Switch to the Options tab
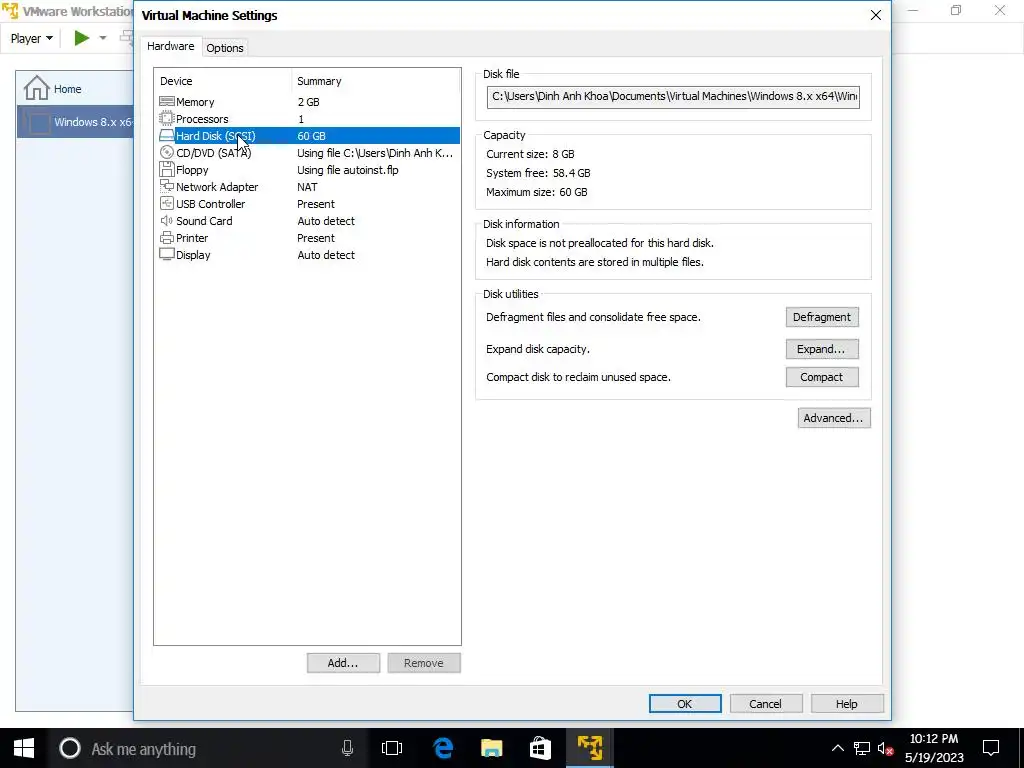This screenshot has width=1024, height=768. click(x=225, y=48)
